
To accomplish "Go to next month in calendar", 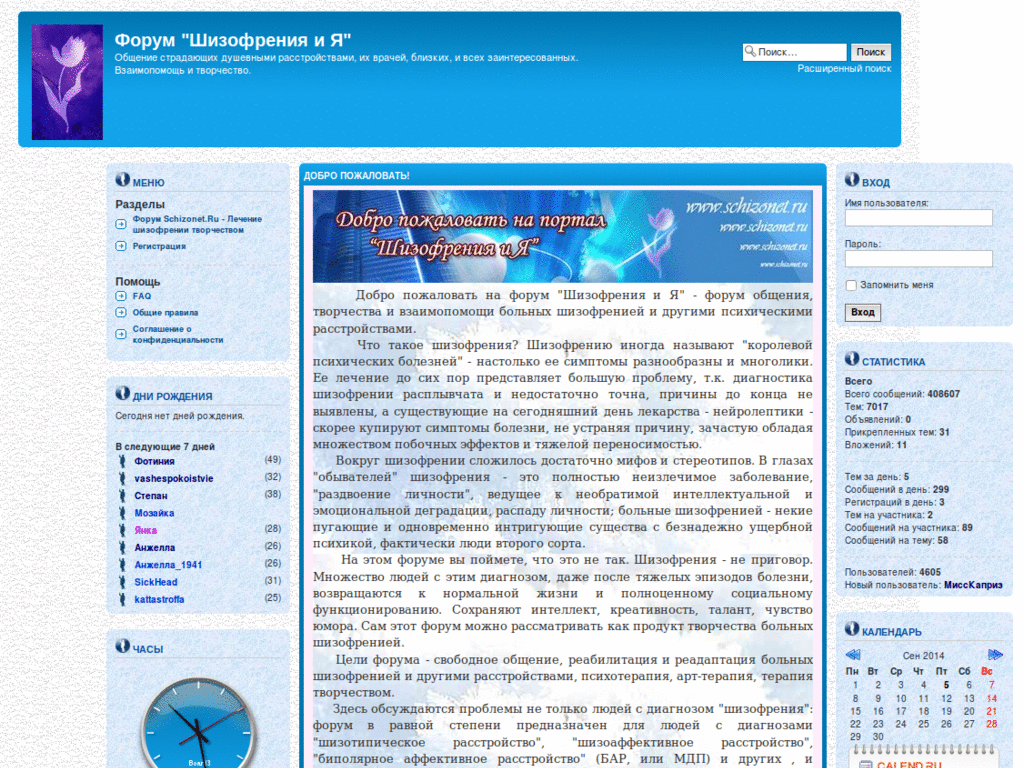I will [995, 655].
